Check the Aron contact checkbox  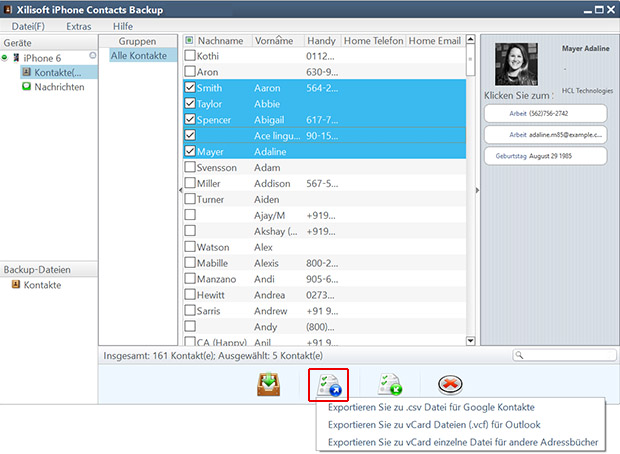pyautogui.click(x=190, y=71)
